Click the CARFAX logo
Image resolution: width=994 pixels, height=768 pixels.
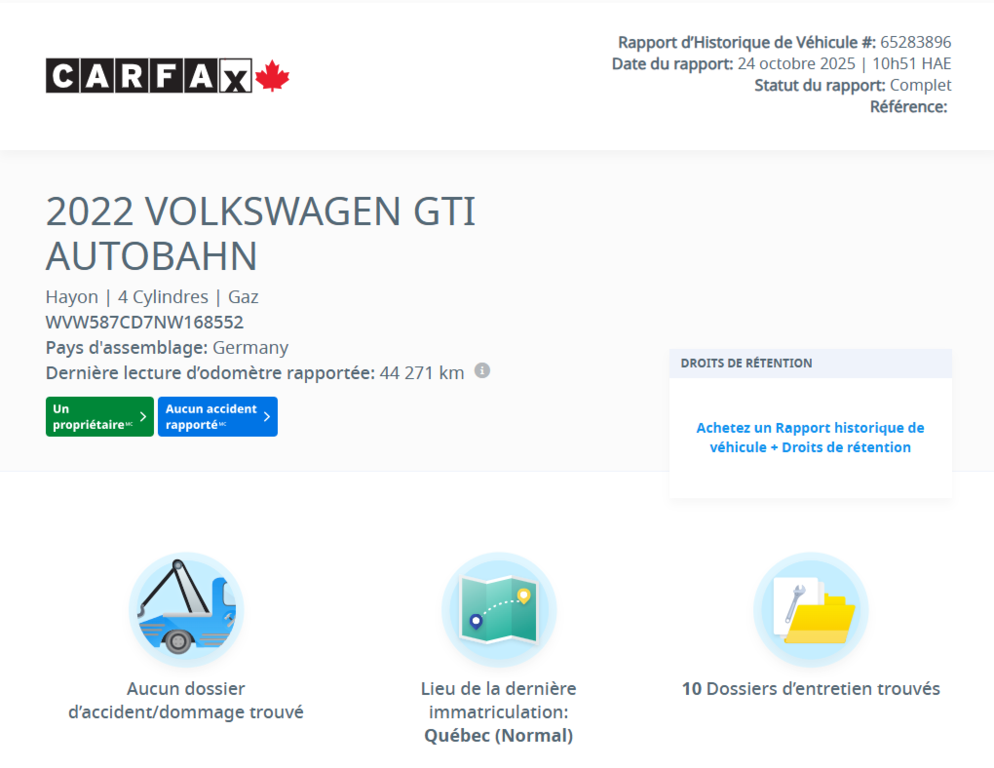coord(146,76)
